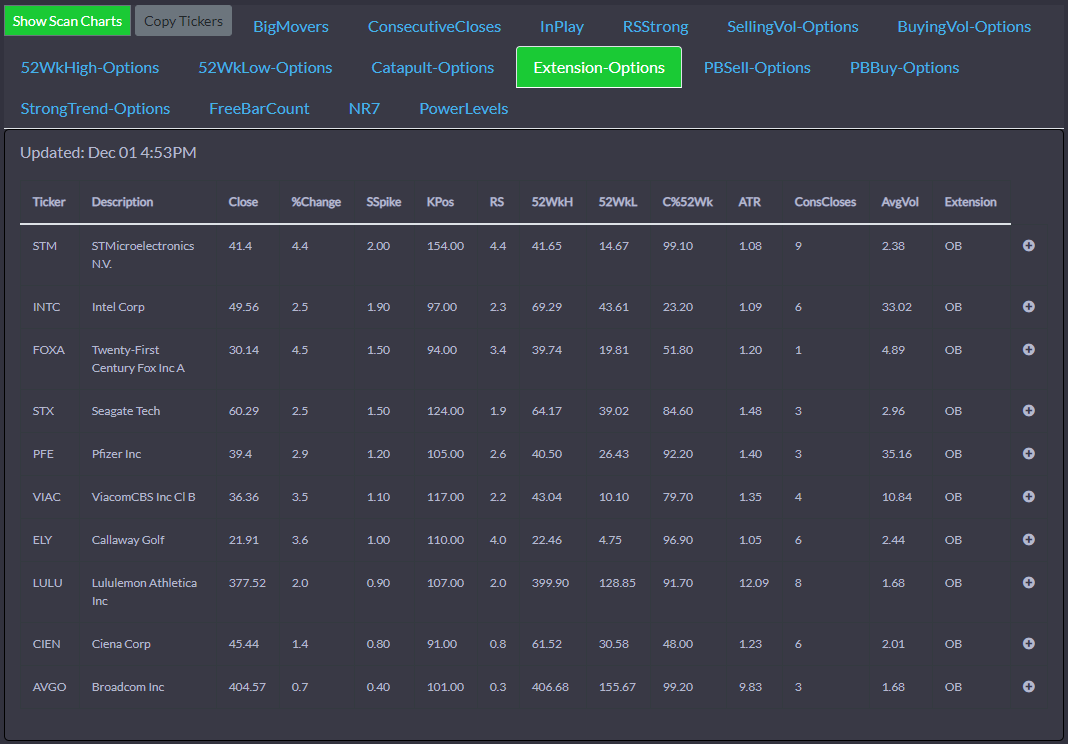The image size is (1068, 744).
Task: Expand the INTC row plus icon
Action: pyautogui.click(x=1029, y=307)
